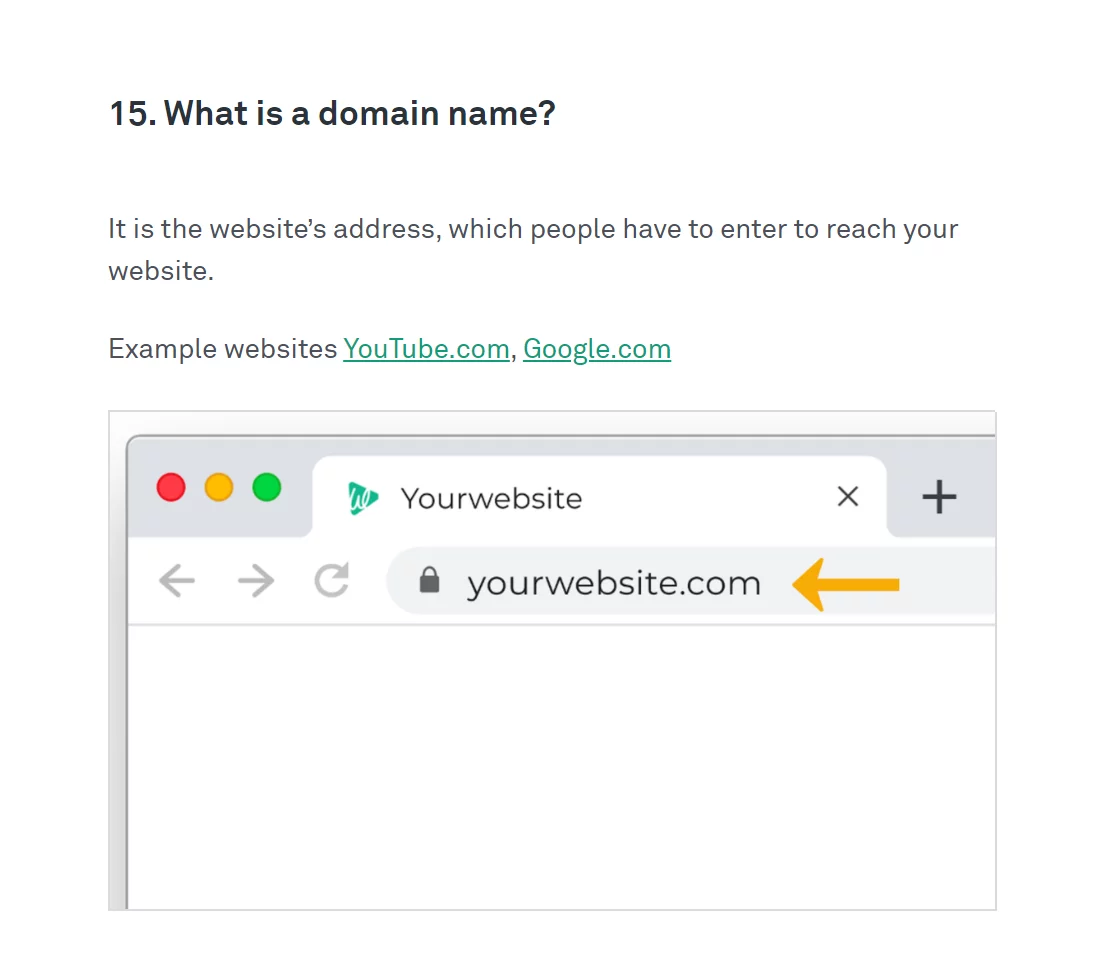Reload the page with the refresh icon
This screenshot has height=954, width=1105.
click(x=332, y=581)
